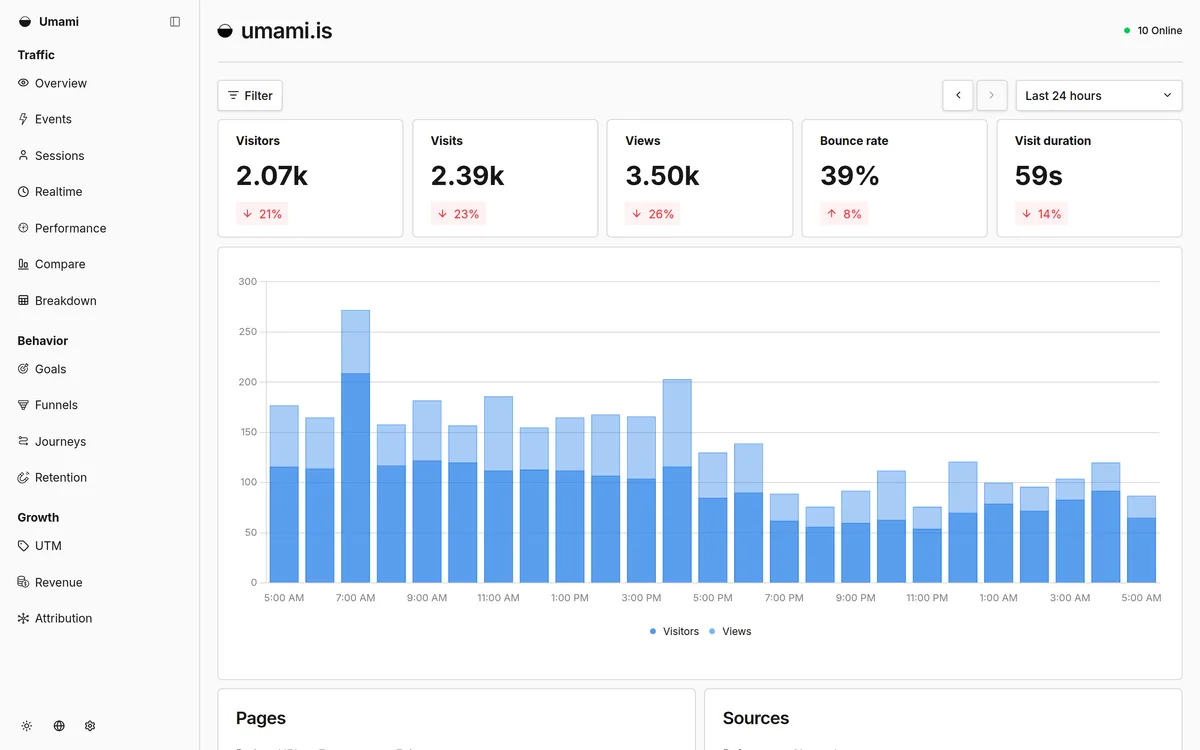Open the Realtime page

click(58, 192)
